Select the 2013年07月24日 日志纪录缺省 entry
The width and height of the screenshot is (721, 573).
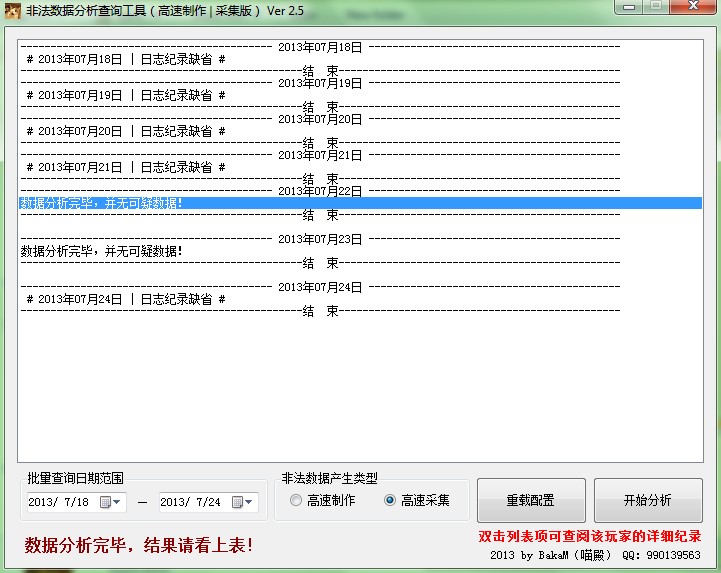tap(126, 299)
